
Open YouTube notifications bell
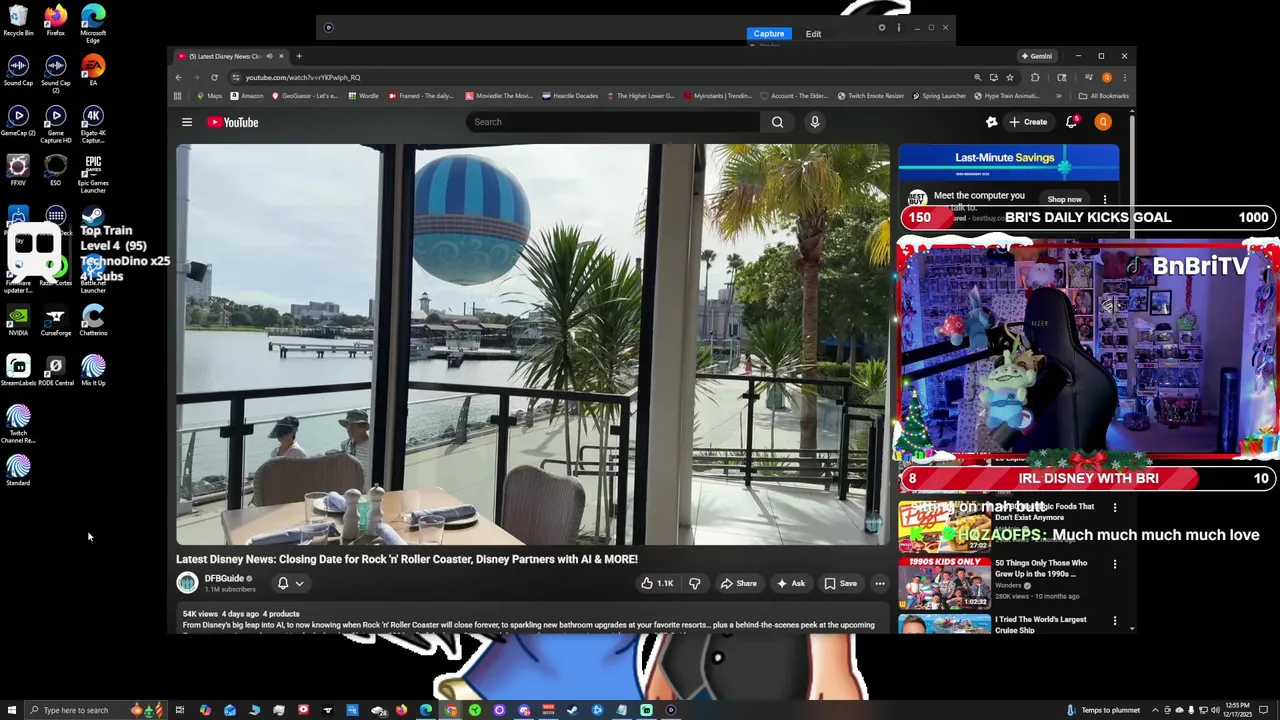(x=1071, y=122)
